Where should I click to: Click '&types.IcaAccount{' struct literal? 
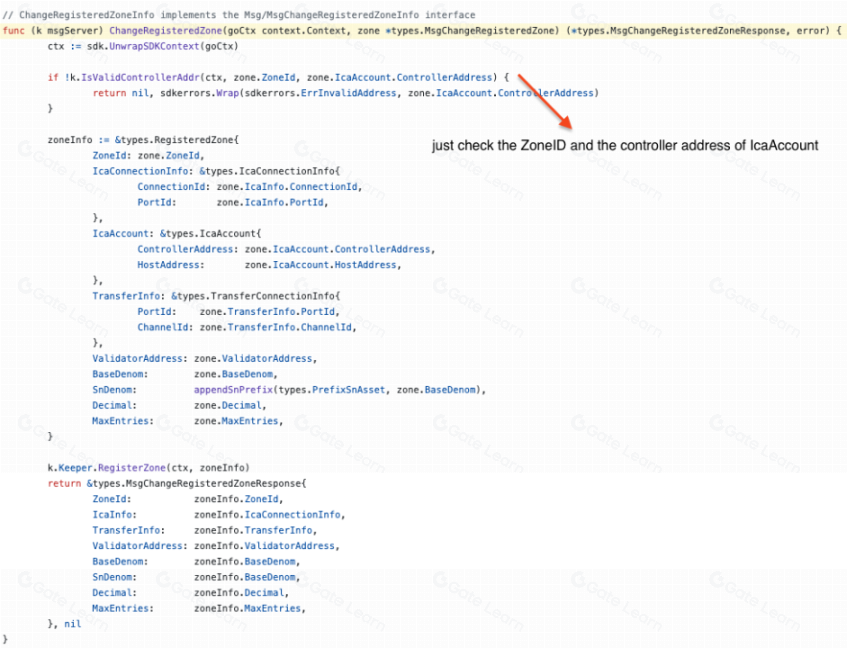click(211, 234)
